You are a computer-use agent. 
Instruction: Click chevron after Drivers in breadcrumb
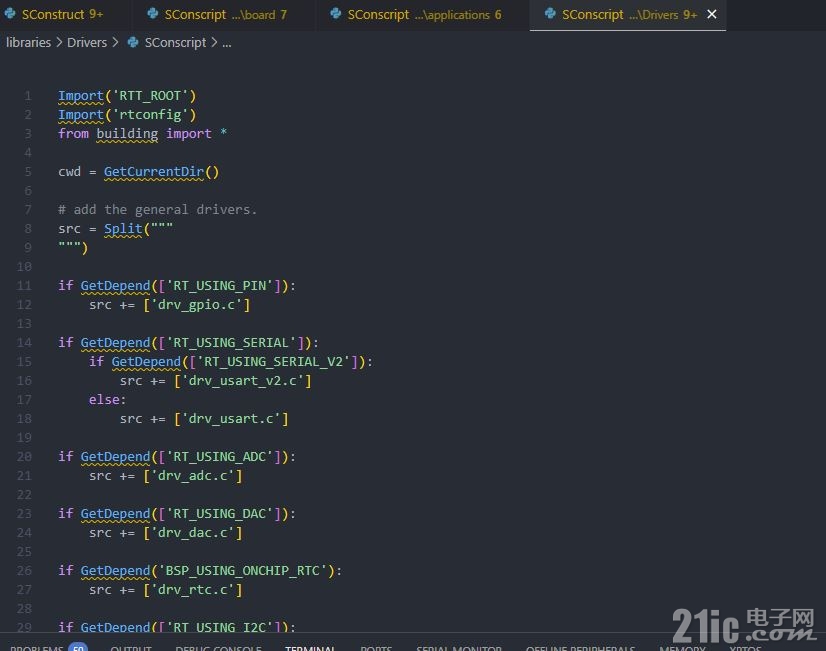pos(115,43)
